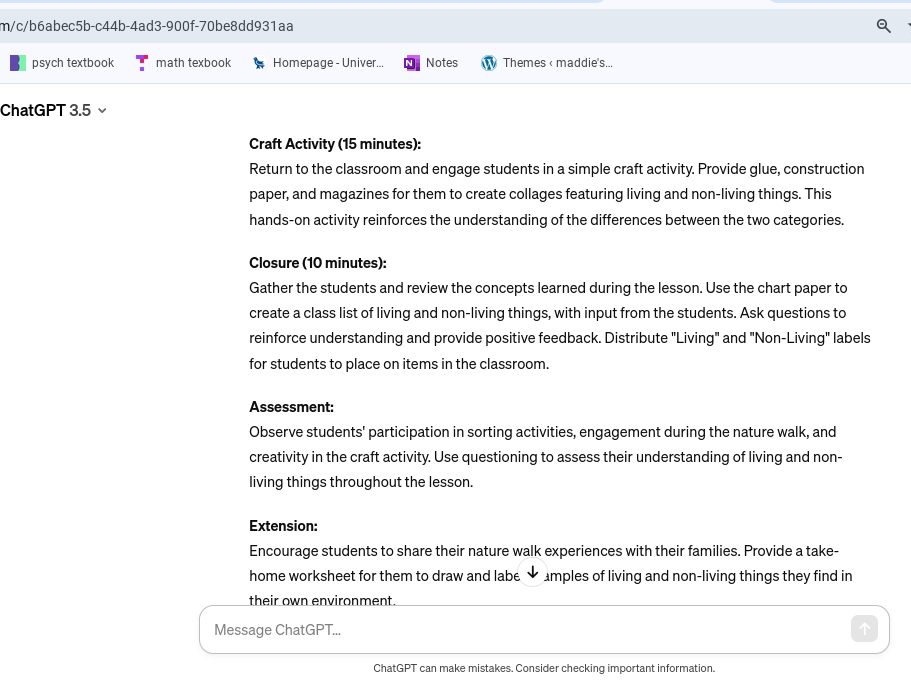Expand the ChatGPT 3.5 model dropdown

(x=53, y=110)
